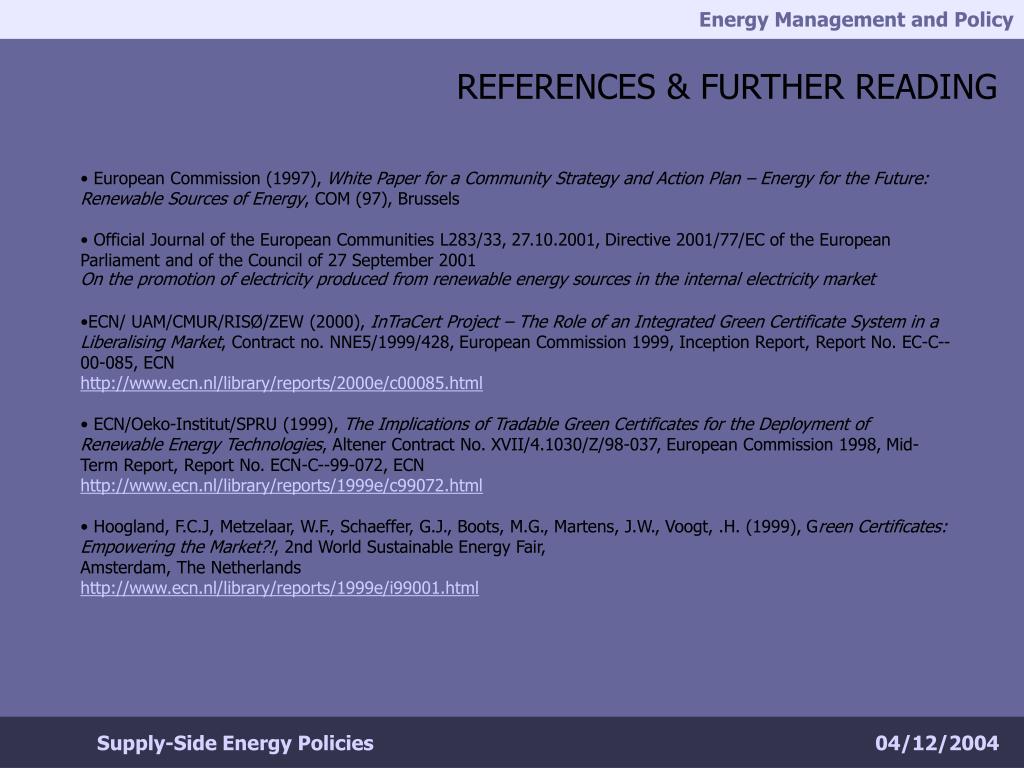1024x768 pixels.
Task: Click 'Empowering the Market?!' italic text
Action: 178,547
